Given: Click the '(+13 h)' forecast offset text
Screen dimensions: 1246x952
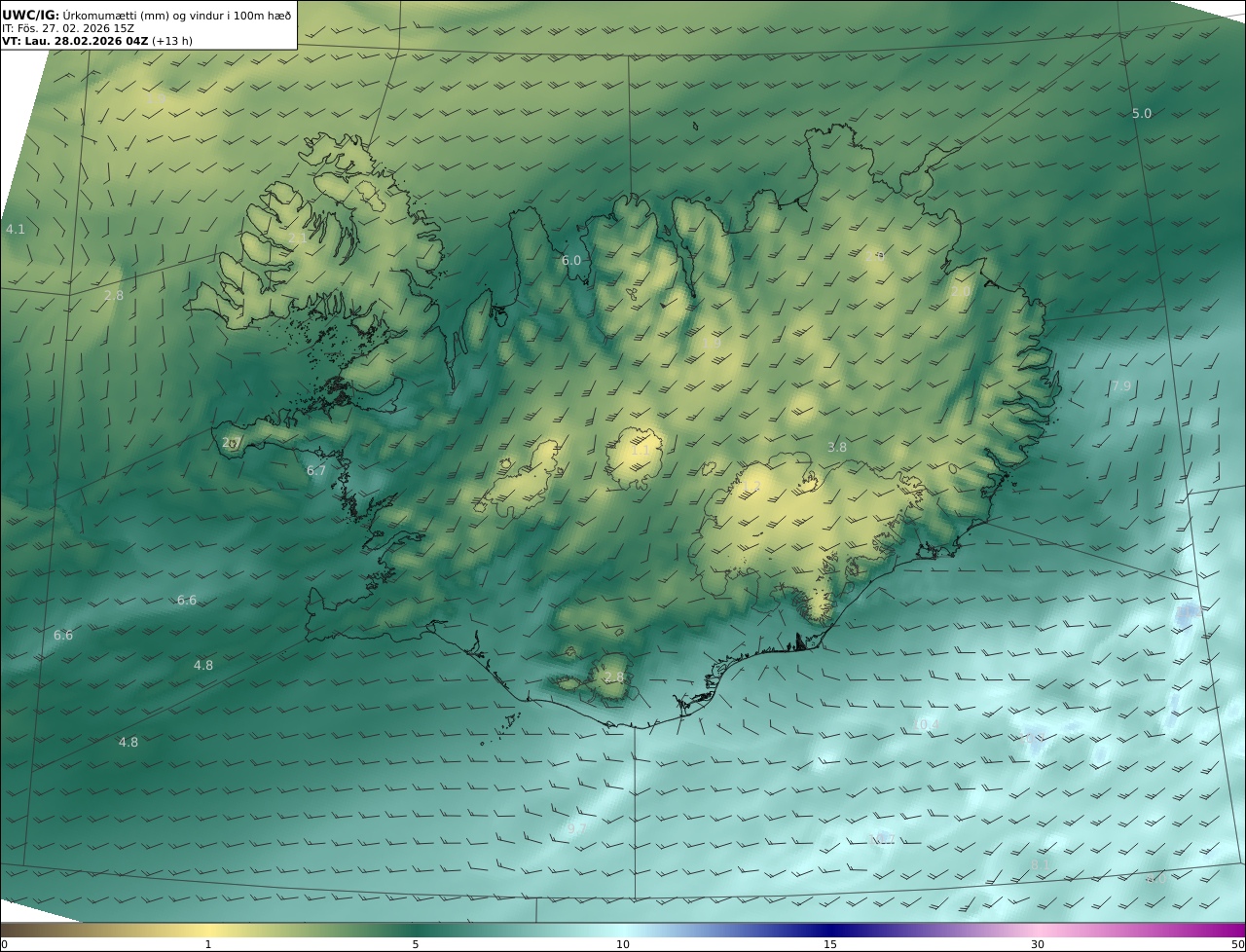Looking at the screenshot, I should (x=172, y=41).
